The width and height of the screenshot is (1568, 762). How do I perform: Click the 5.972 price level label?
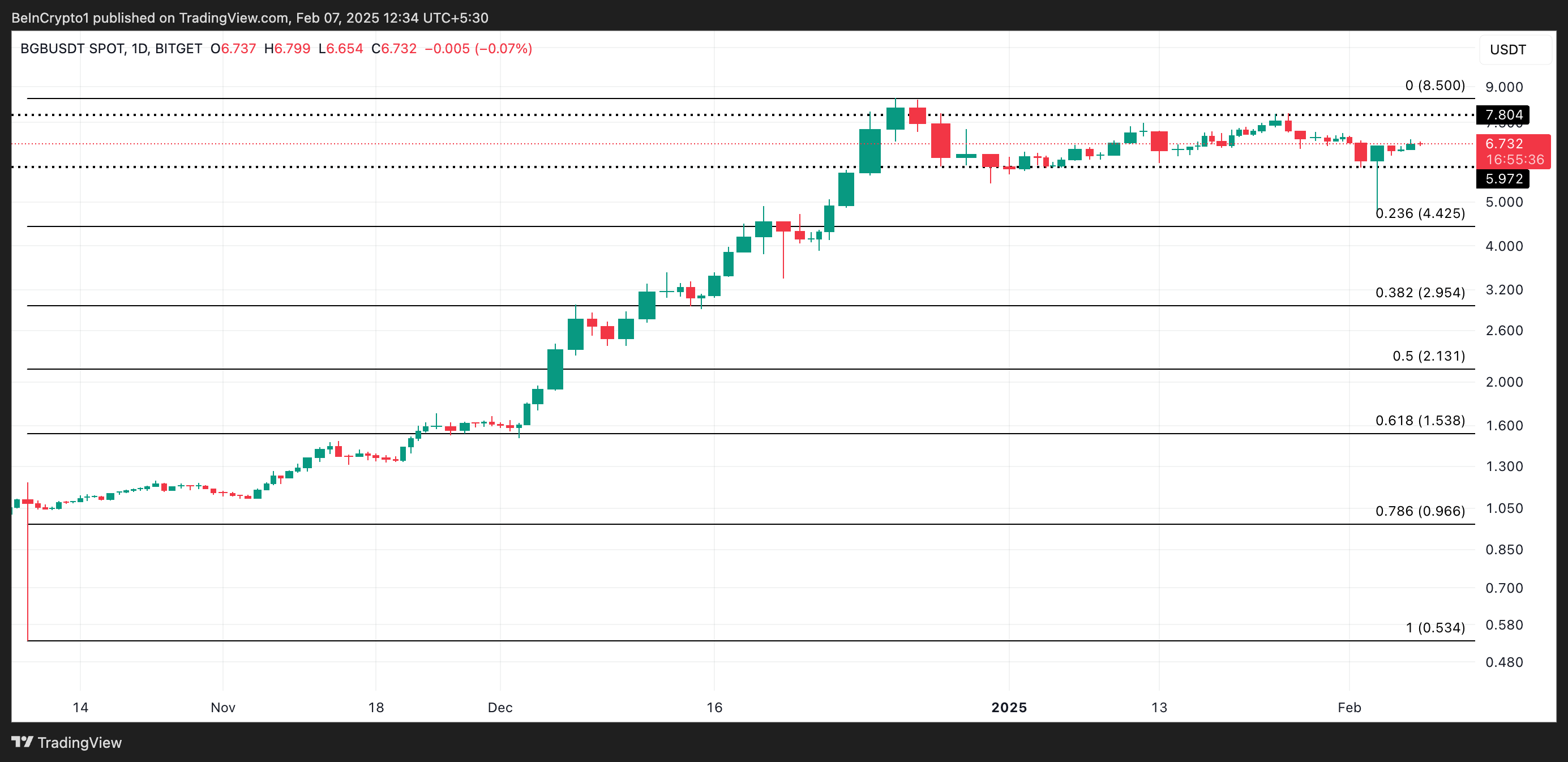[1503, 178]
